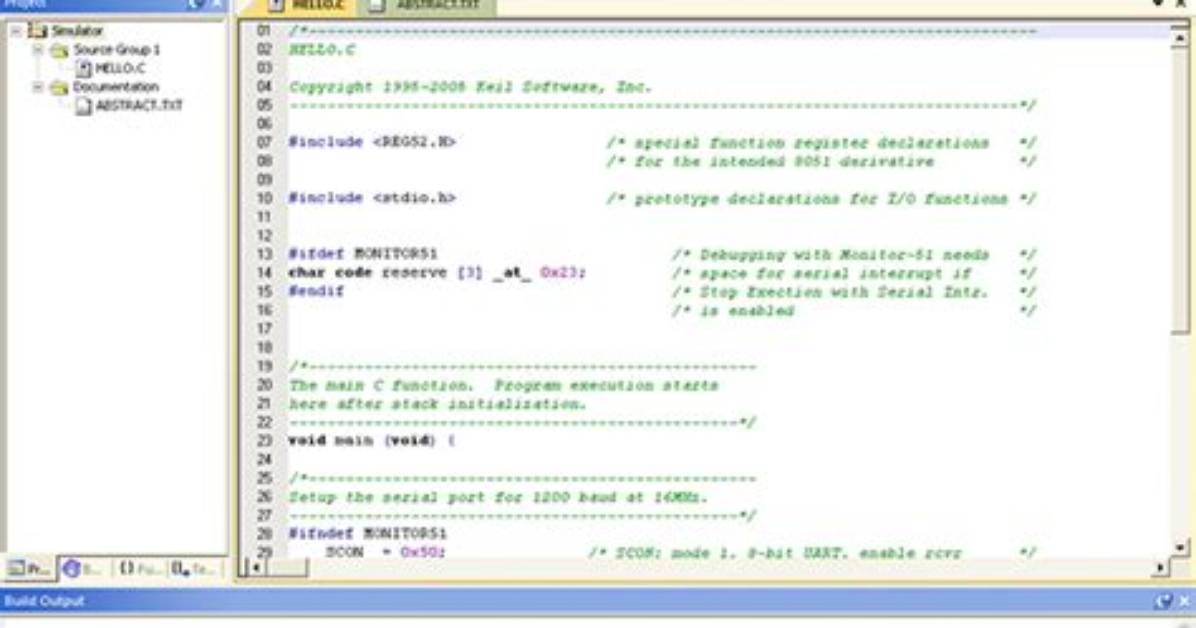Click the horizontal scrollbar left arrow
The width and height of the screenshot is (1196, 628).
256,567
